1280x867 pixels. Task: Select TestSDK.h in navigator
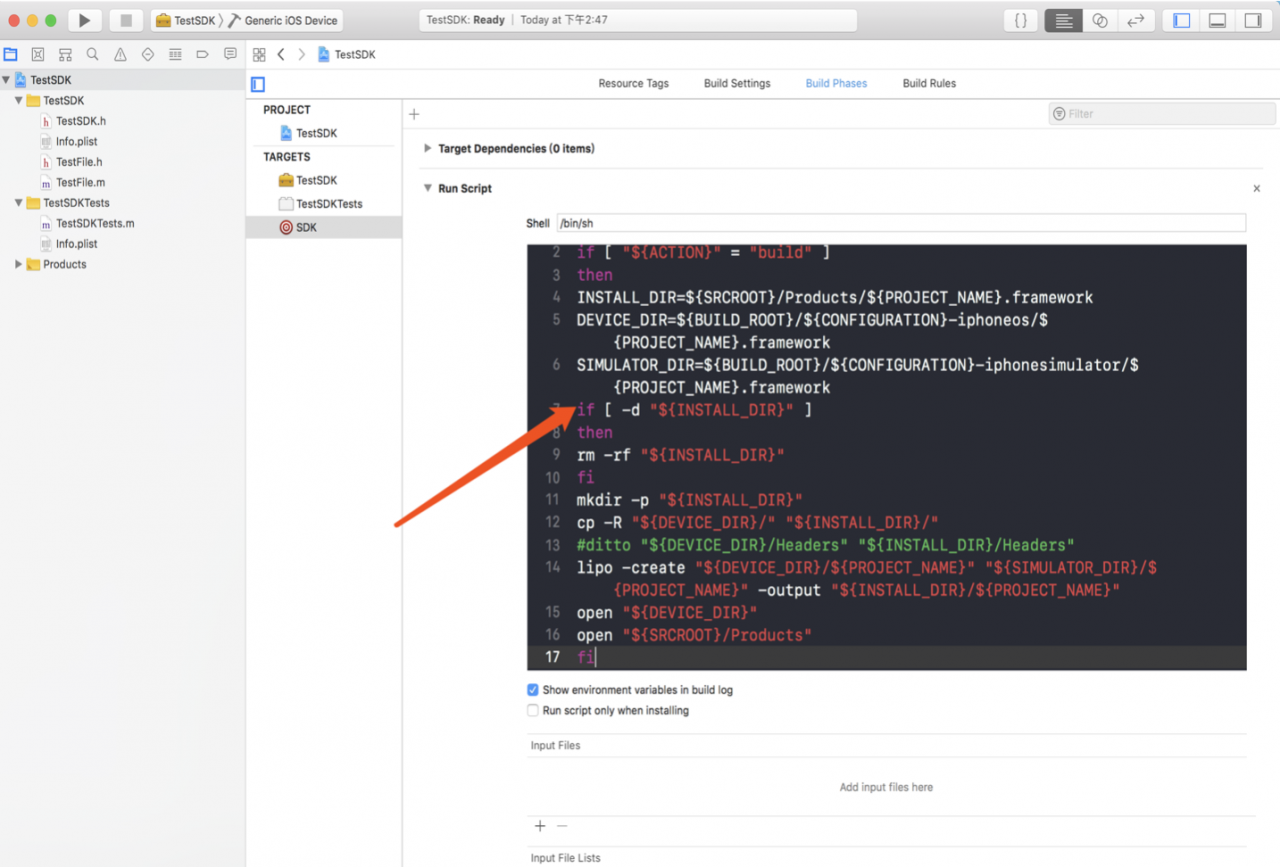[81, 121]
